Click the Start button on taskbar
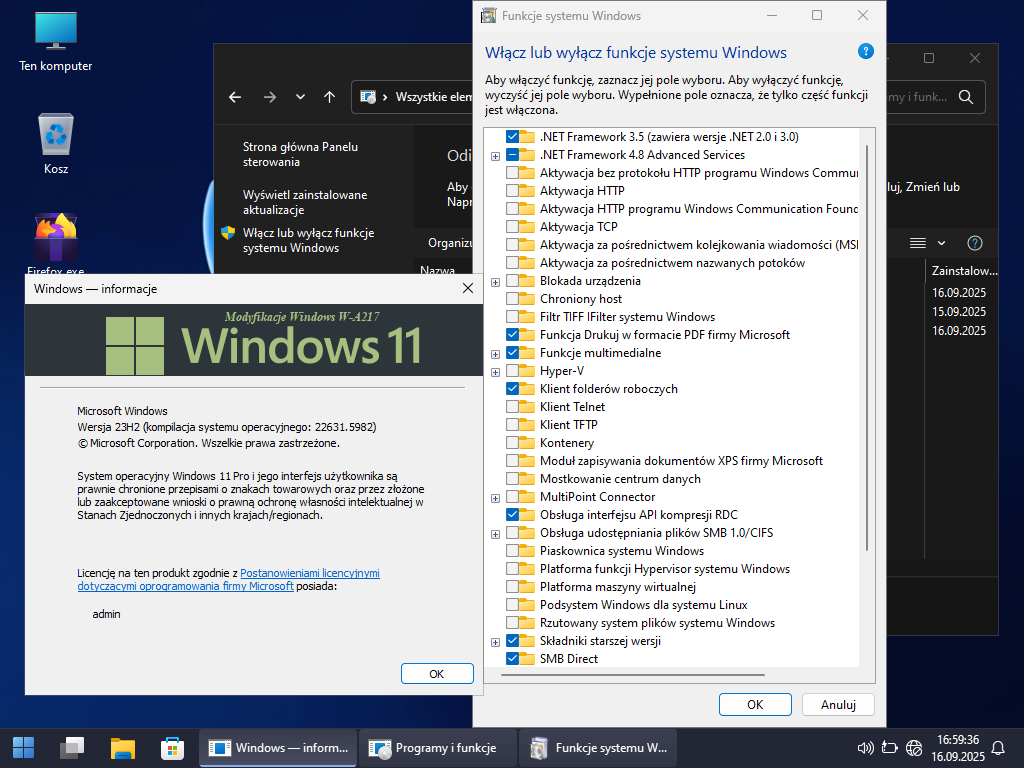Viewport: 1024px width, 768px height. pyautogui.click(x=23, y=747)
